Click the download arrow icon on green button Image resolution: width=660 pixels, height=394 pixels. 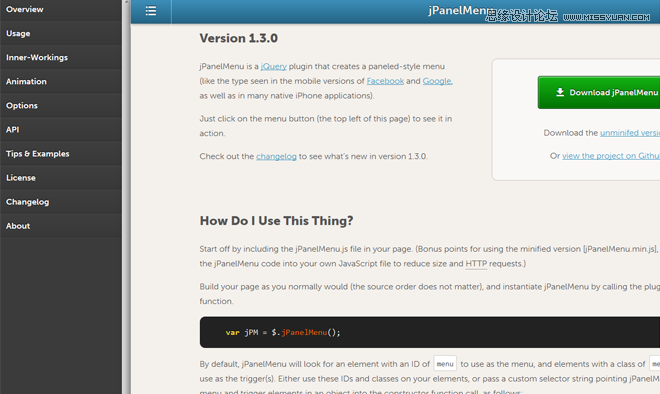tap(560, 92)
